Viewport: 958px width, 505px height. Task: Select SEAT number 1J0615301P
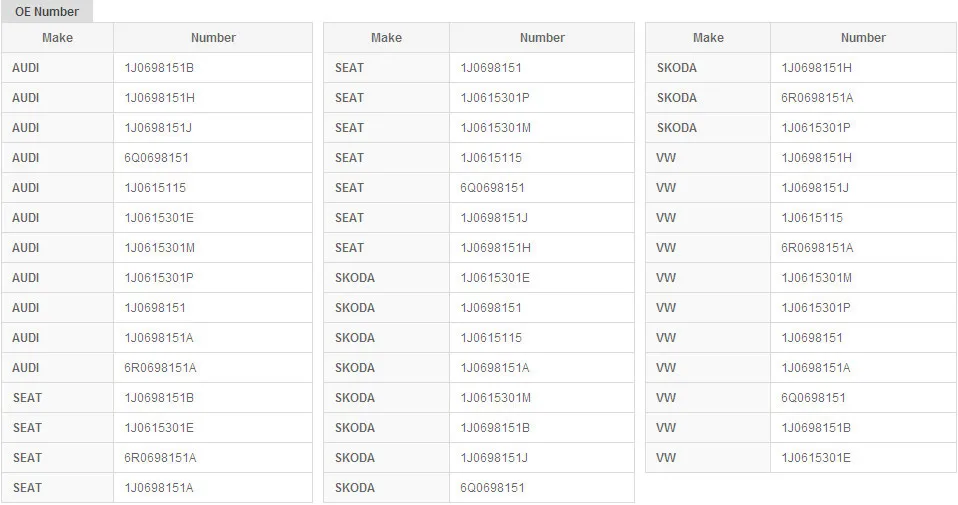coord(495,98)
